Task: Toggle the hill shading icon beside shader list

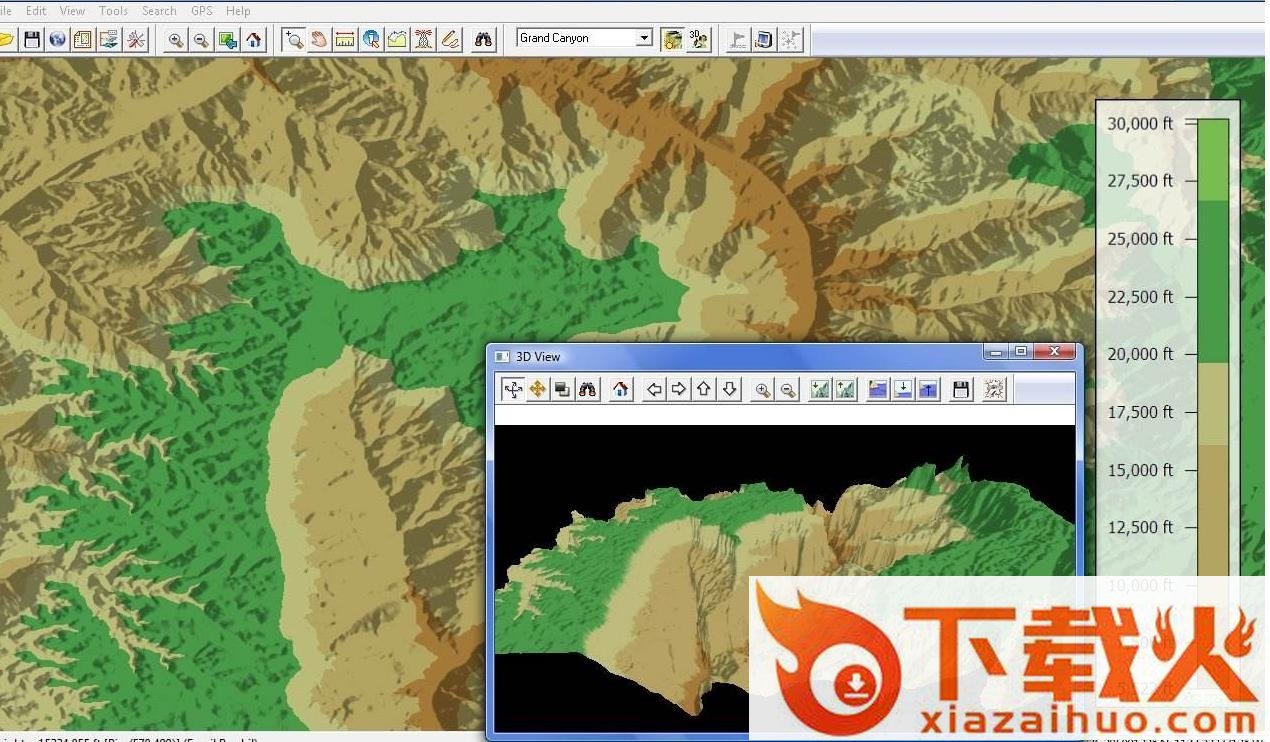Action: tap(673, 39)
